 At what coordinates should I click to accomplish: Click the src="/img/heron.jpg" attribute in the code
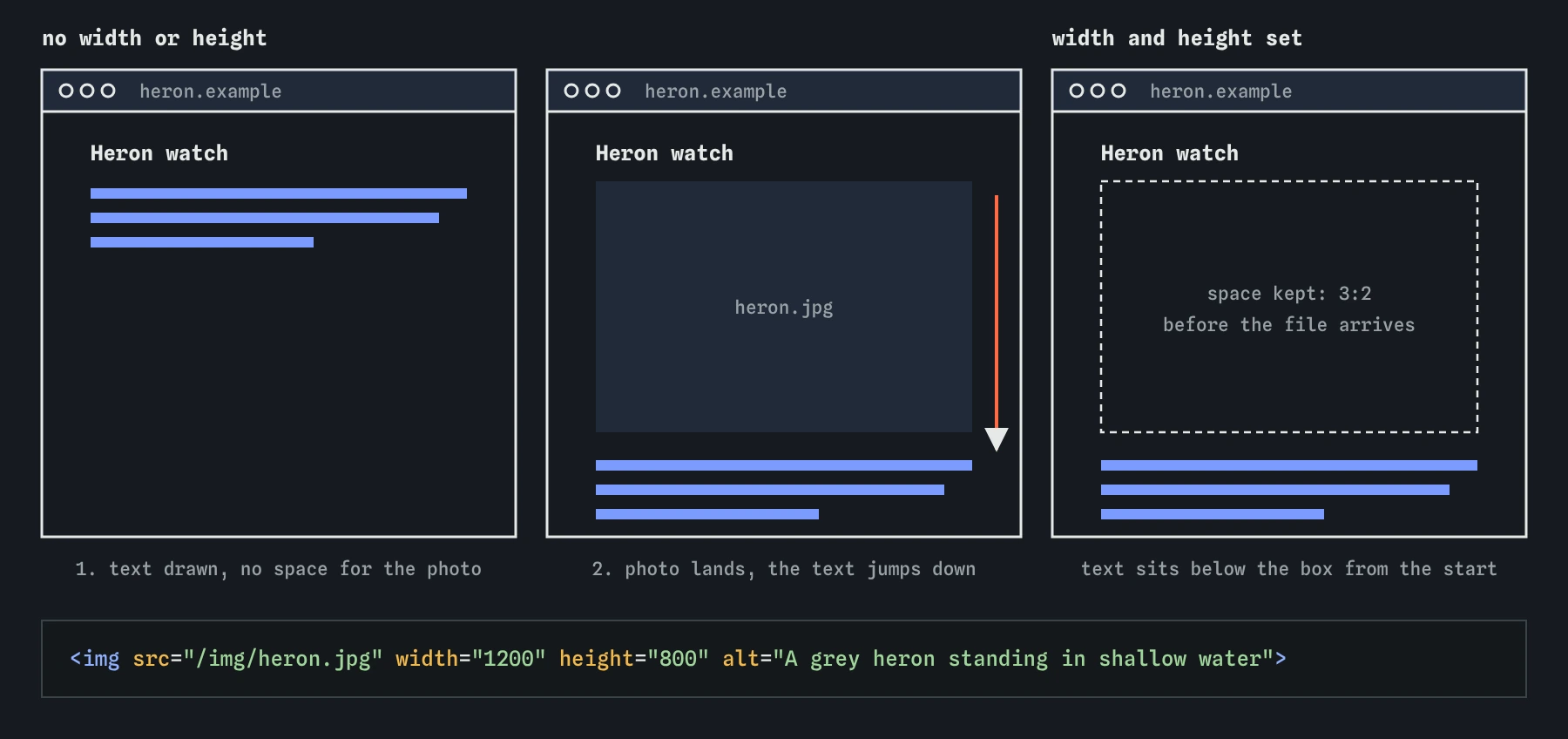(x=258, y=659)
